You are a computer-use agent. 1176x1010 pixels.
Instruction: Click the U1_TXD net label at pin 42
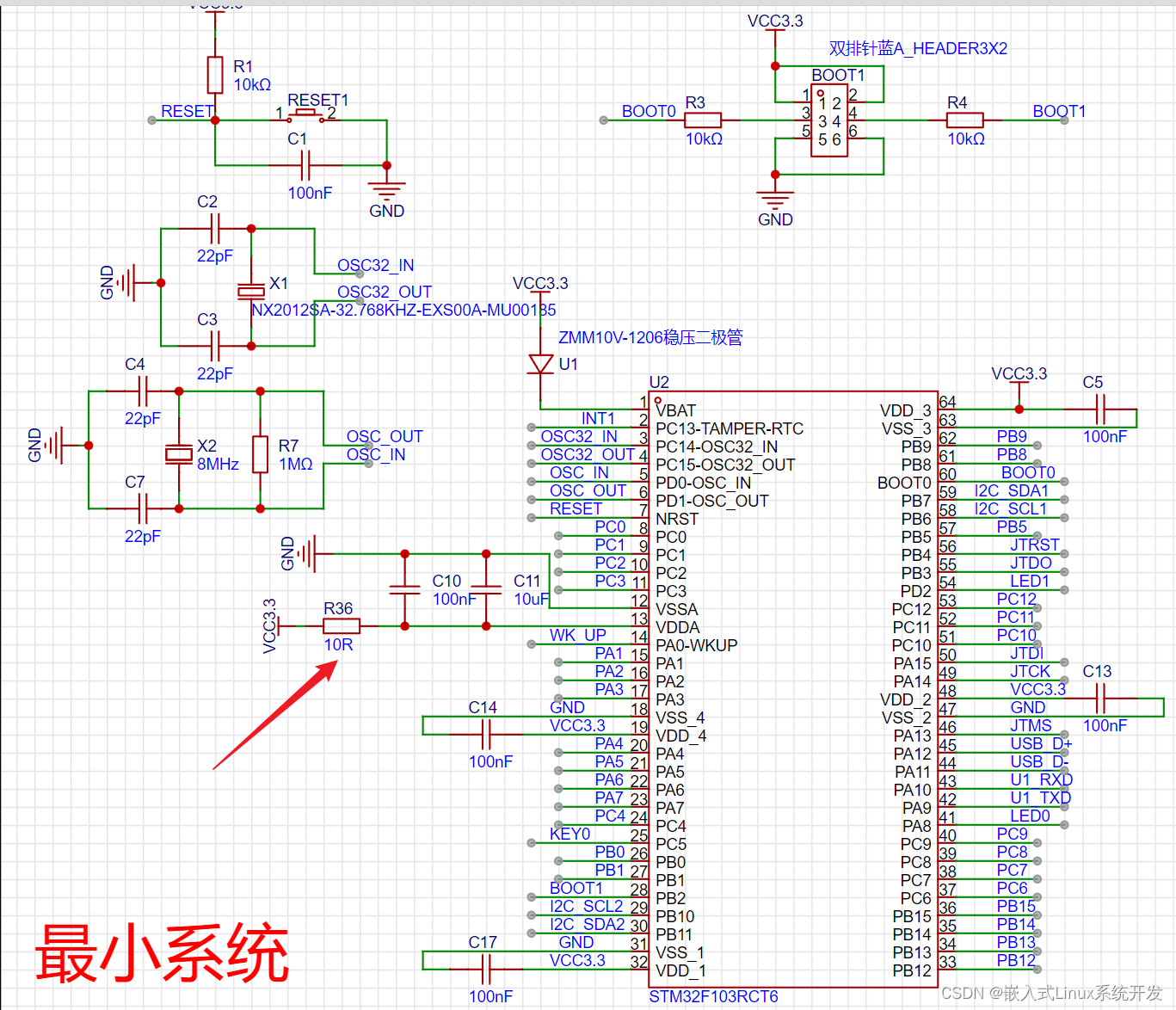tap(1040, 798)
